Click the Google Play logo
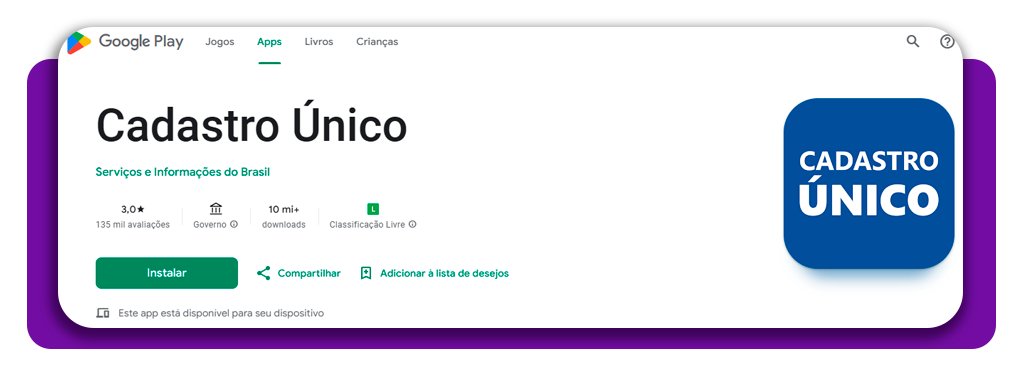 coord(125,42)
